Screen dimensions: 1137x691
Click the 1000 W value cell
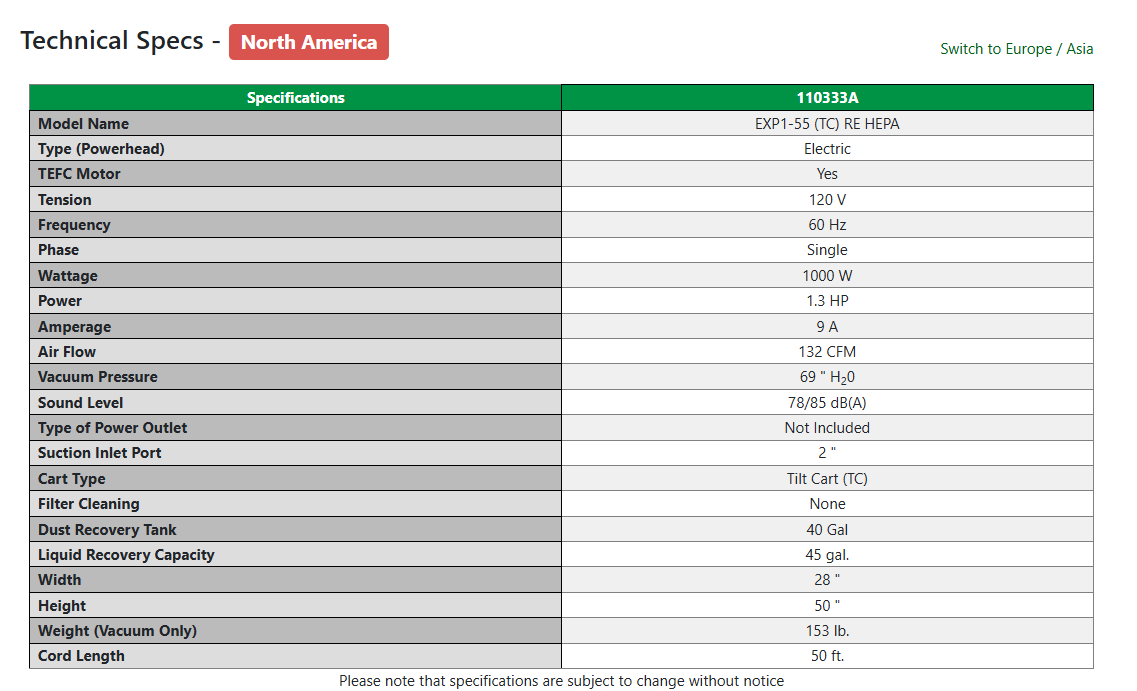point(827,276)
